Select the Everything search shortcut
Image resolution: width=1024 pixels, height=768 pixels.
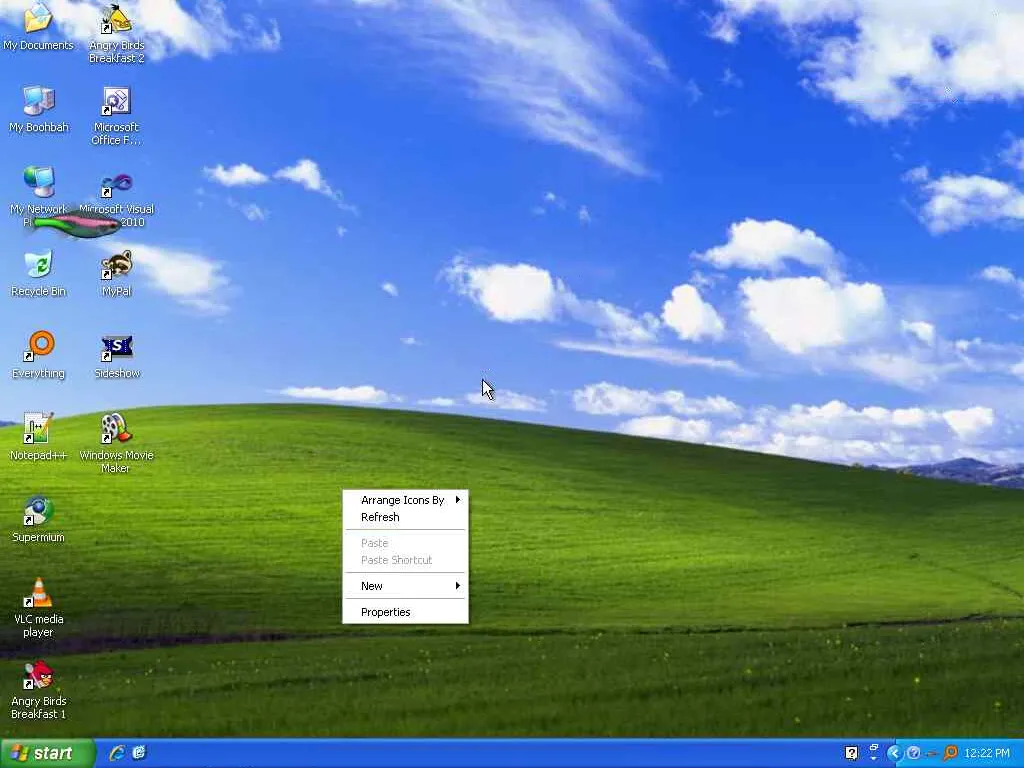point(39,355)
